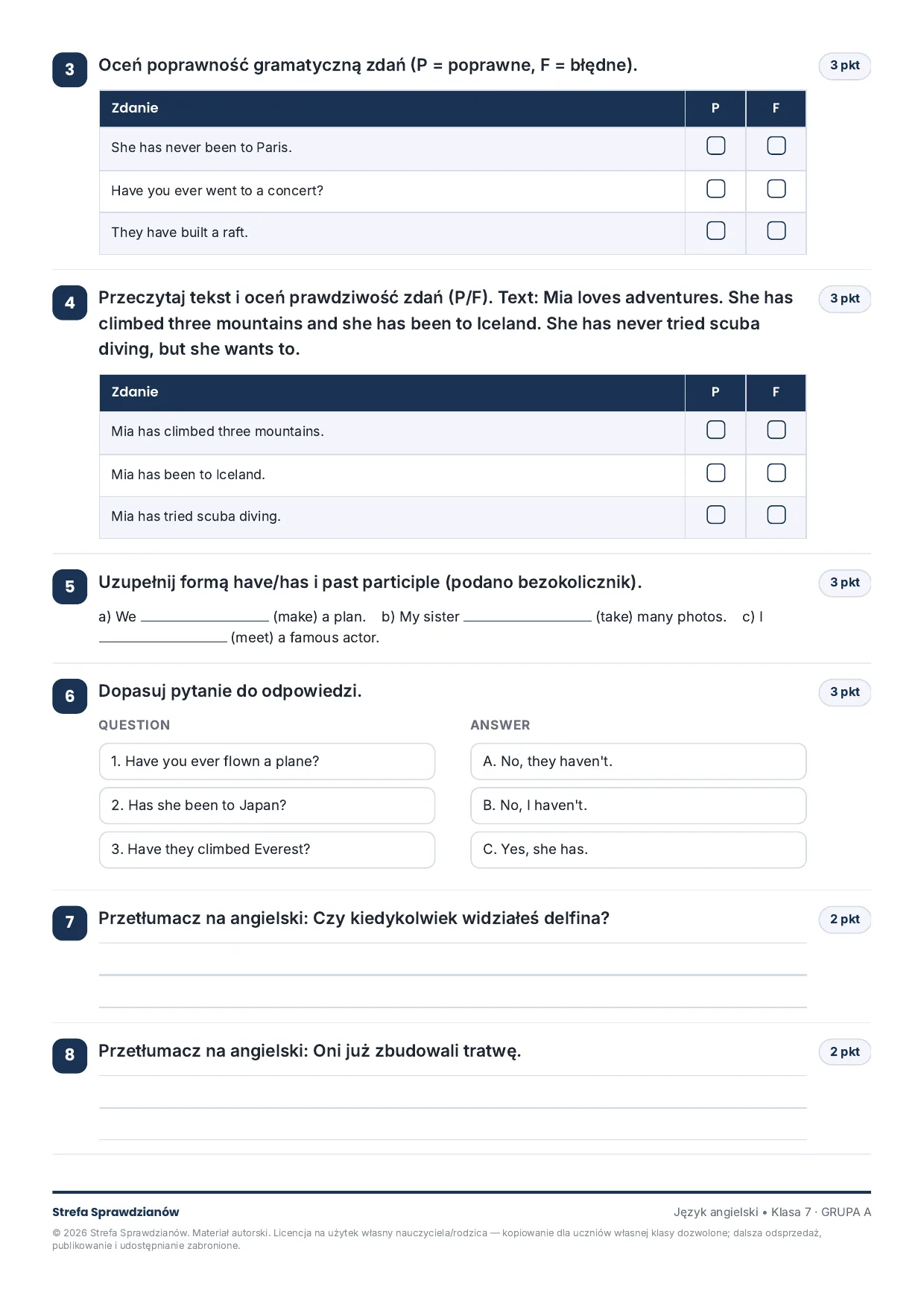The image size is (924, 1307).
Task: Click the blank before '(make) a plan'
Action: pyautogui.click(x=205, y=616)
